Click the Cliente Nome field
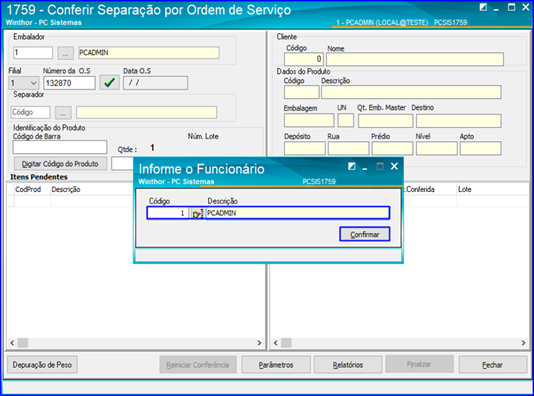The width and height of the screenshot is (534, 396). (415, 59)
